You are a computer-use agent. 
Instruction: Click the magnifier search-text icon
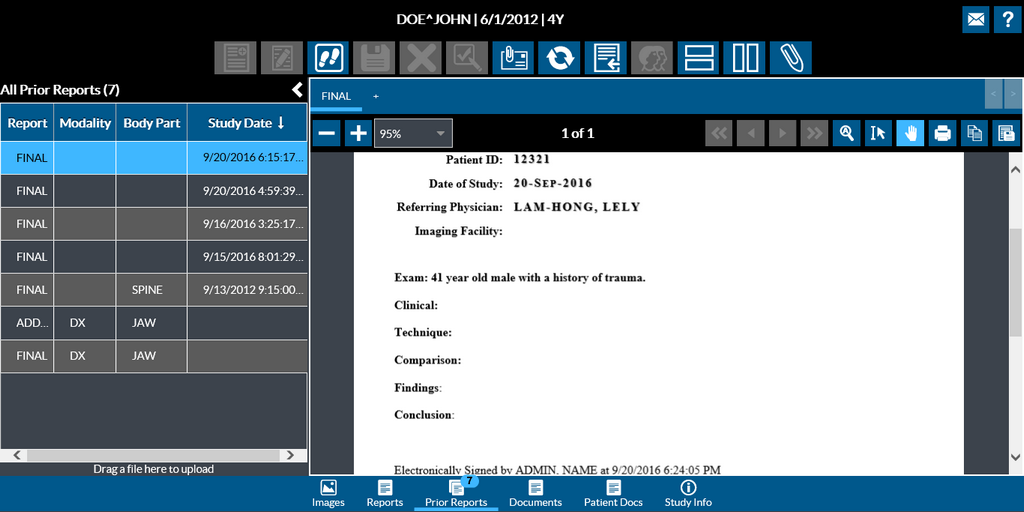pyautogui.click(x=846, y=133)
